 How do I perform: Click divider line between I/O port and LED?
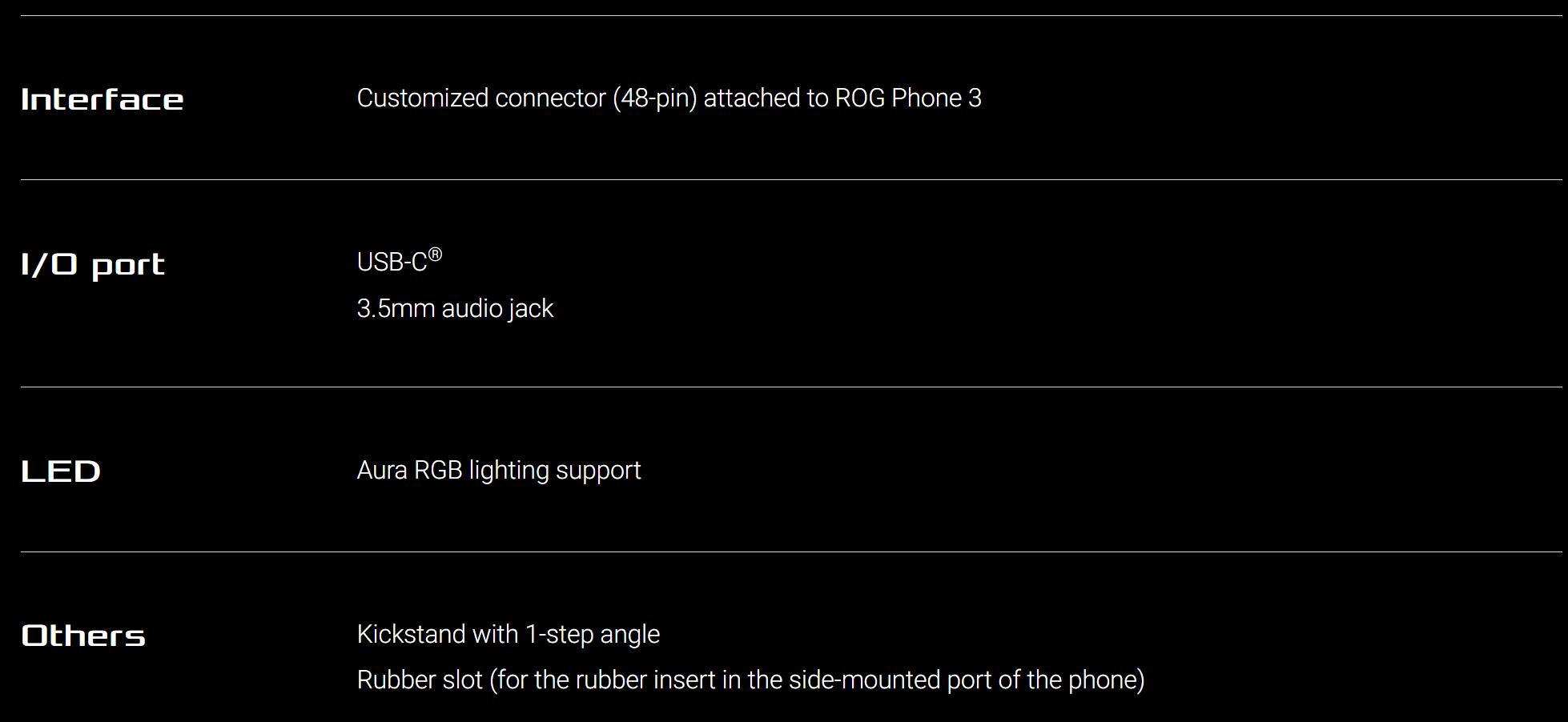pos(791,387)
